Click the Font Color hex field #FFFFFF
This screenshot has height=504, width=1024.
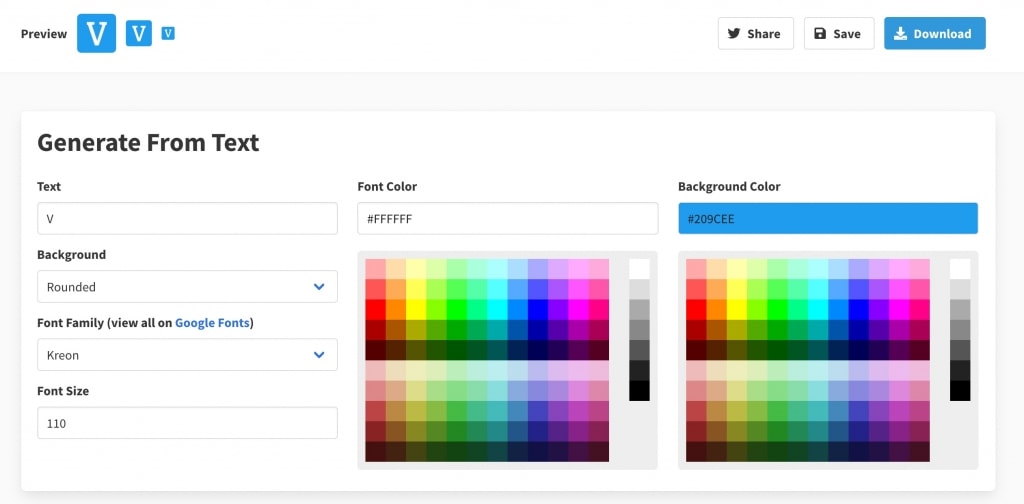pos(507,218)
